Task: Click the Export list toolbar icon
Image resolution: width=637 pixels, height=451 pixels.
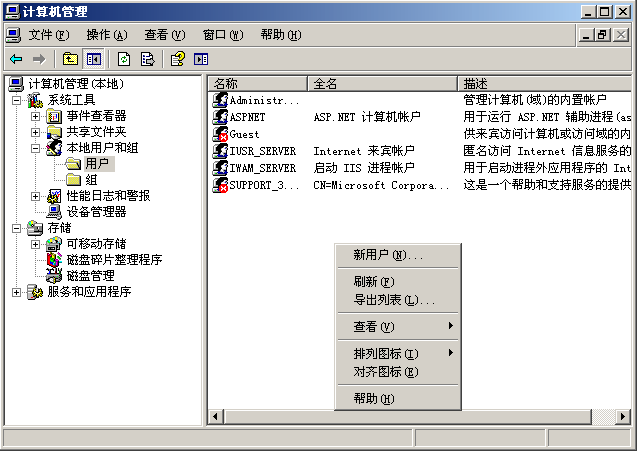Action: click(147, 59)
